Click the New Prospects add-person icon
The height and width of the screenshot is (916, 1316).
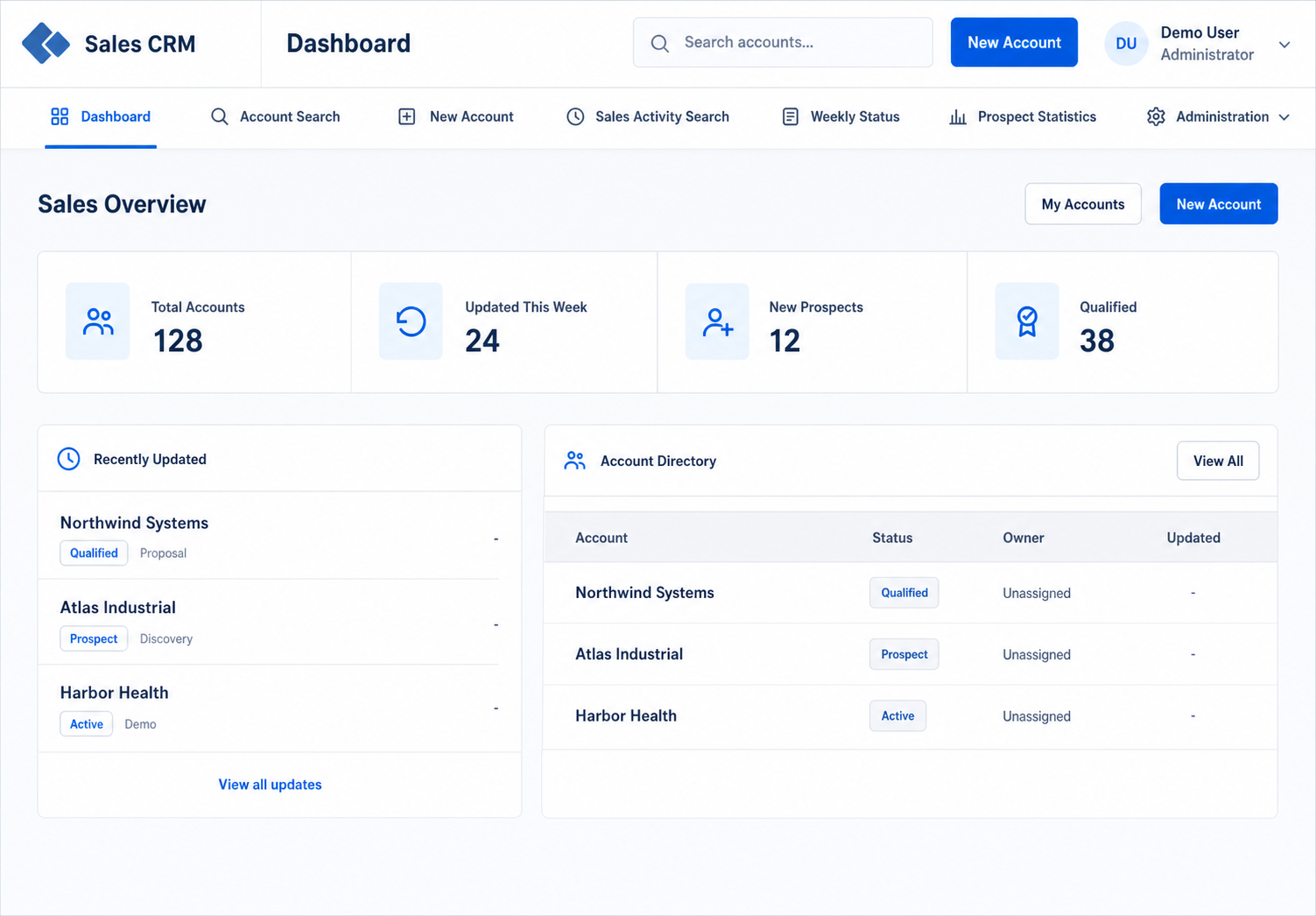pos(717,321)
